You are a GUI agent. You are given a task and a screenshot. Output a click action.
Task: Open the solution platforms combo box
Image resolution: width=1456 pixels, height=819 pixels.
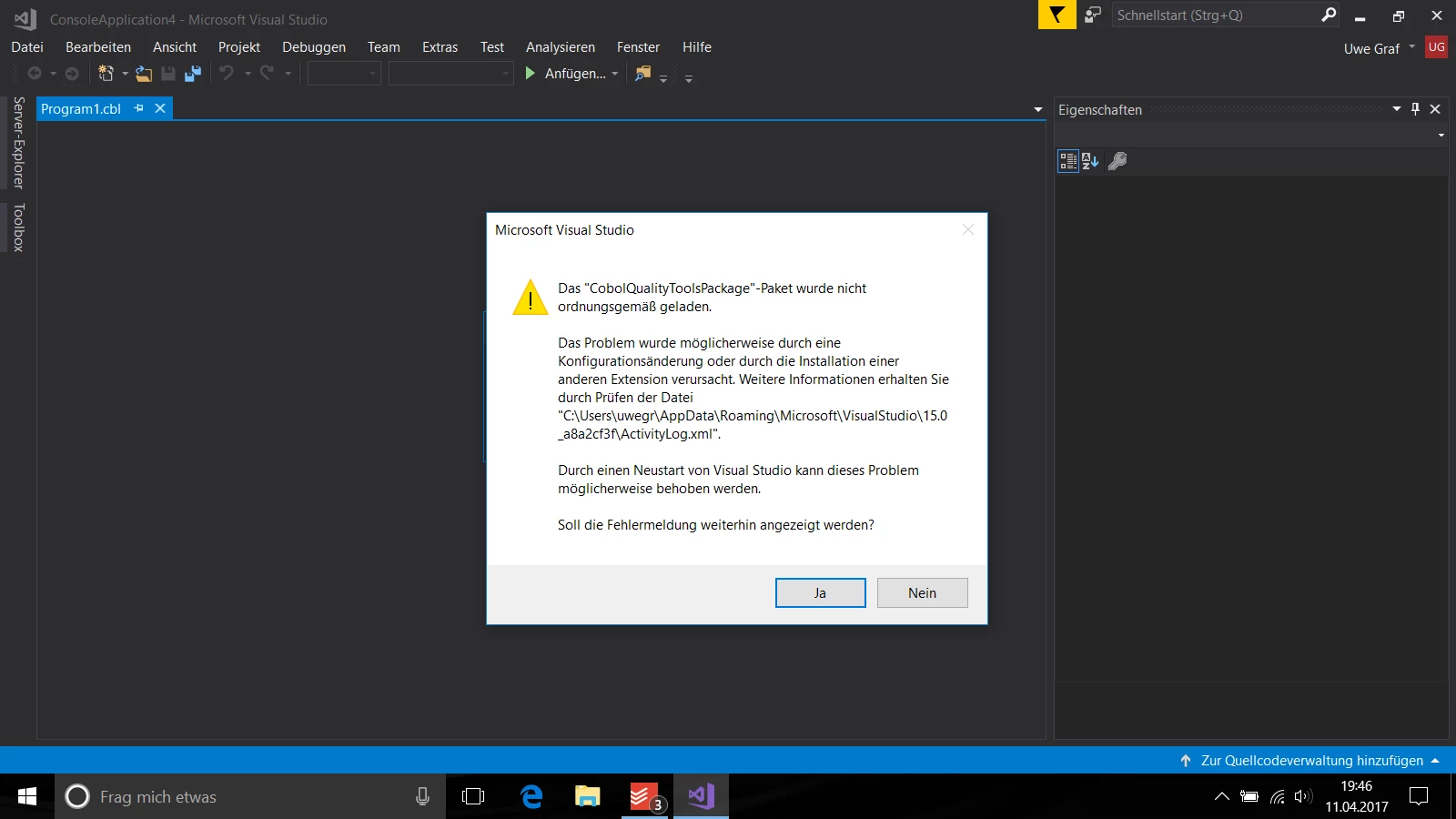451,74
